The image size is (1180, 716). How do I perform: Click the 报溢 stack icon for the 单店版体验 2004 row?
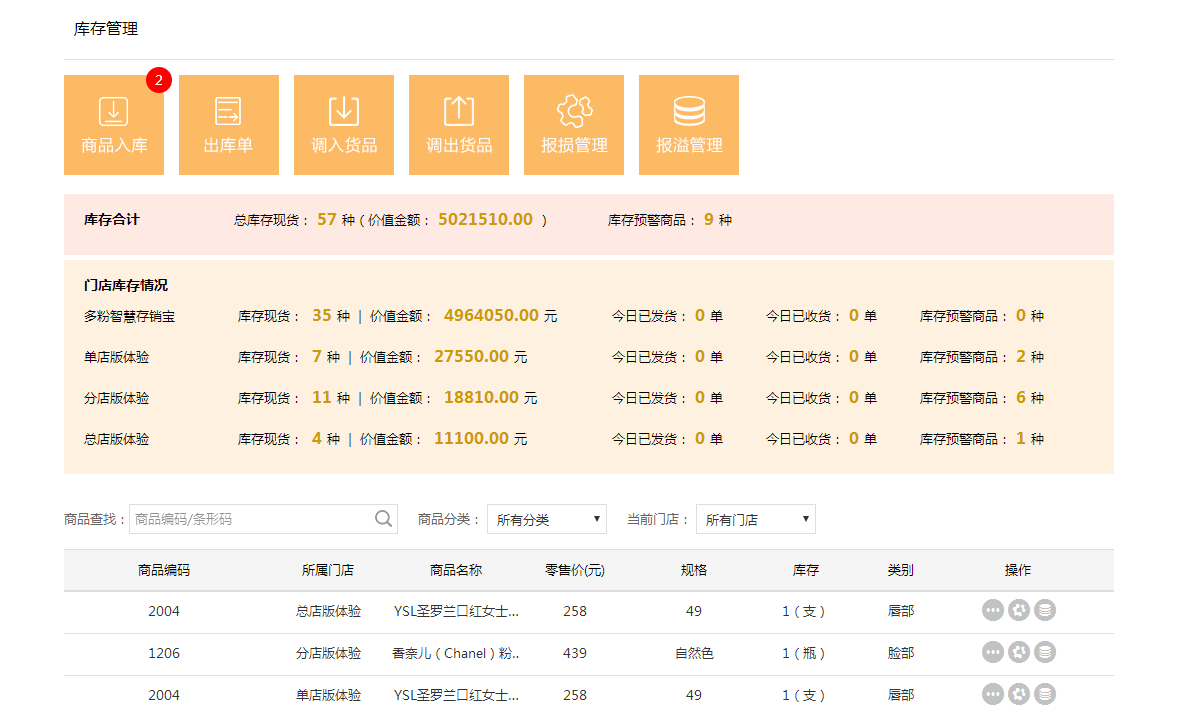[1045, 694]
